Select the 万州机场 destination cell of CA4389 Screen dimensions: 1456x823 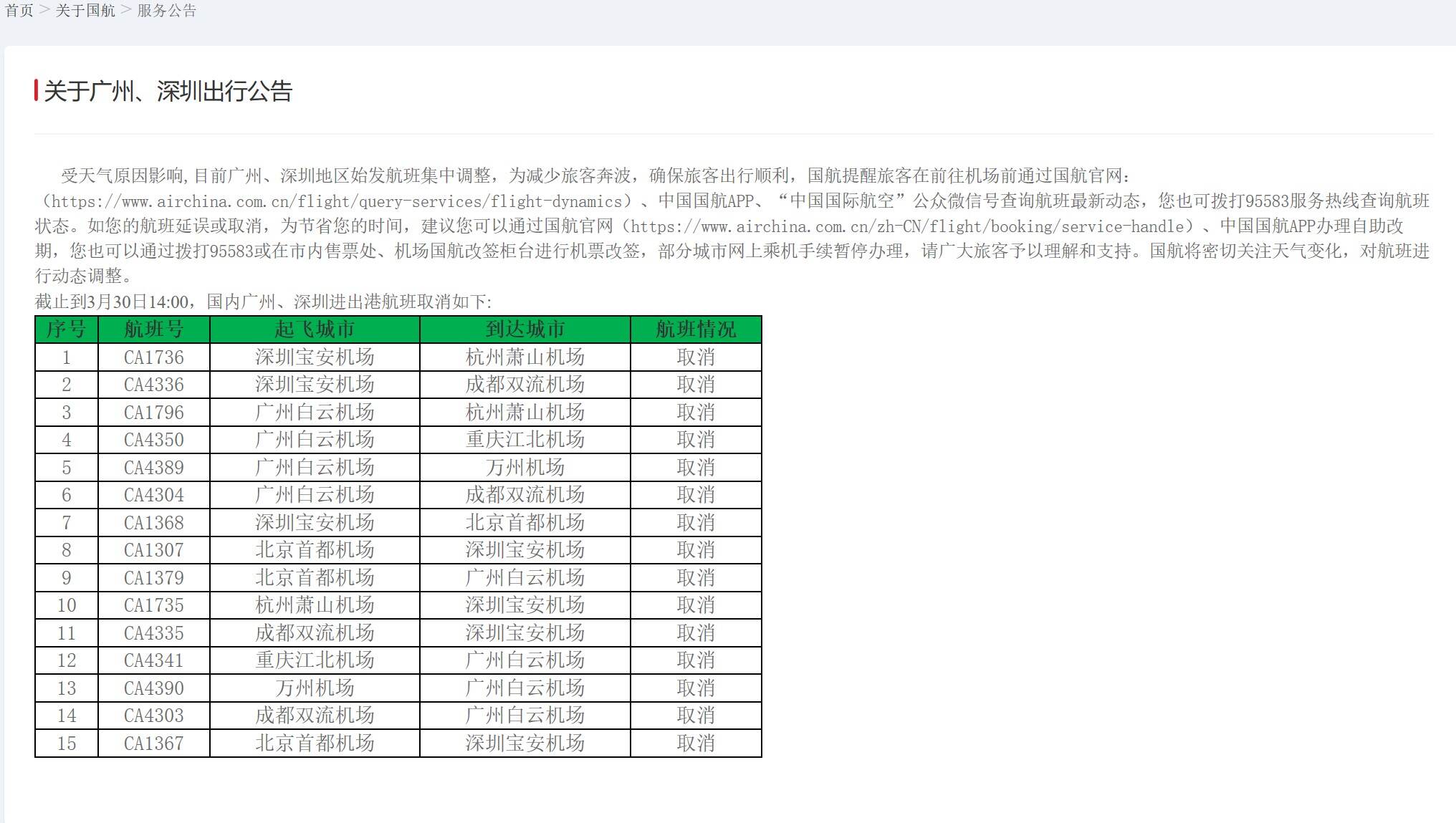525,467
